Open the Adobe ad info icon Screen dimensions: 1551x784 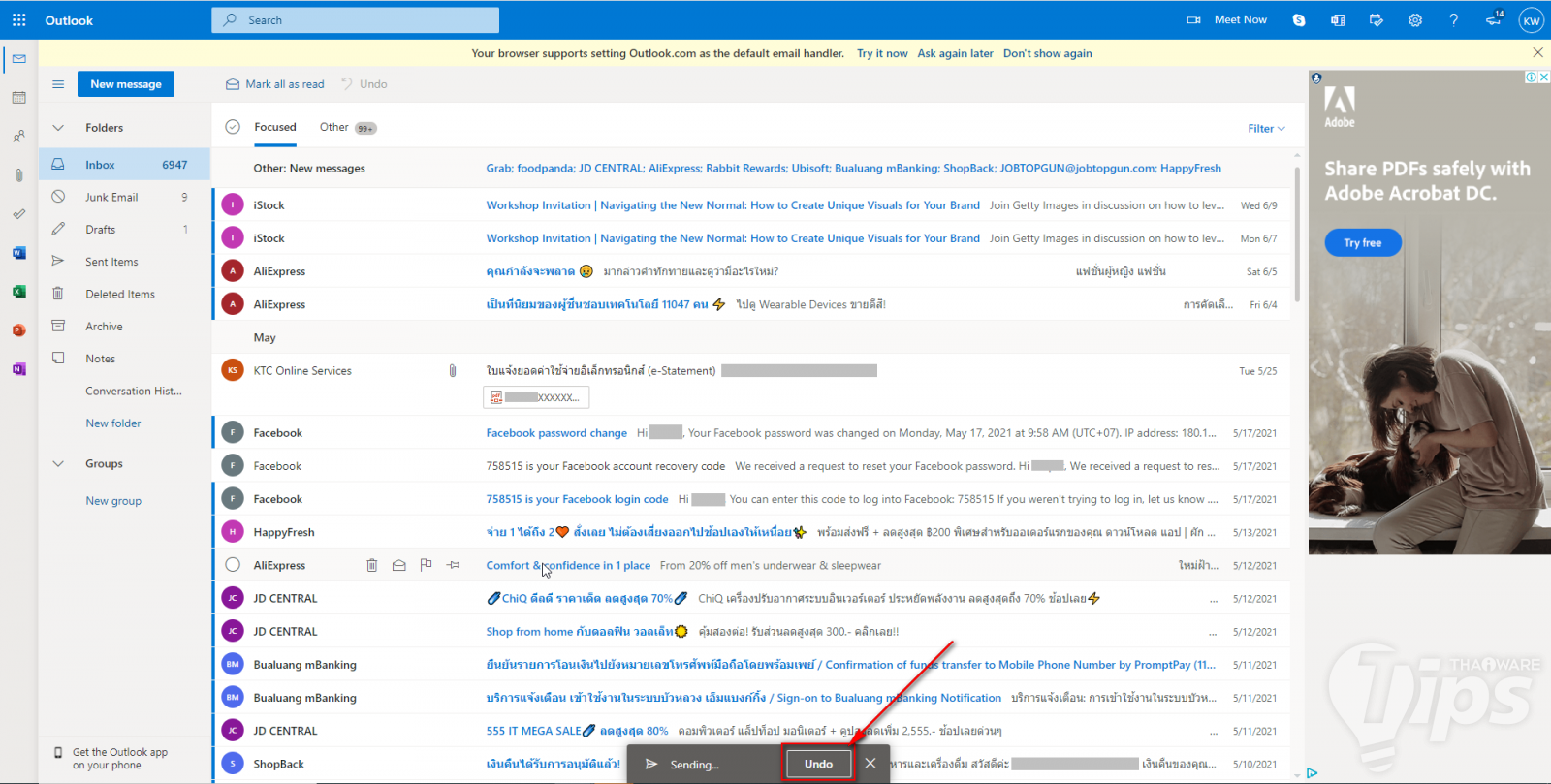click(x=1532, y=78)
